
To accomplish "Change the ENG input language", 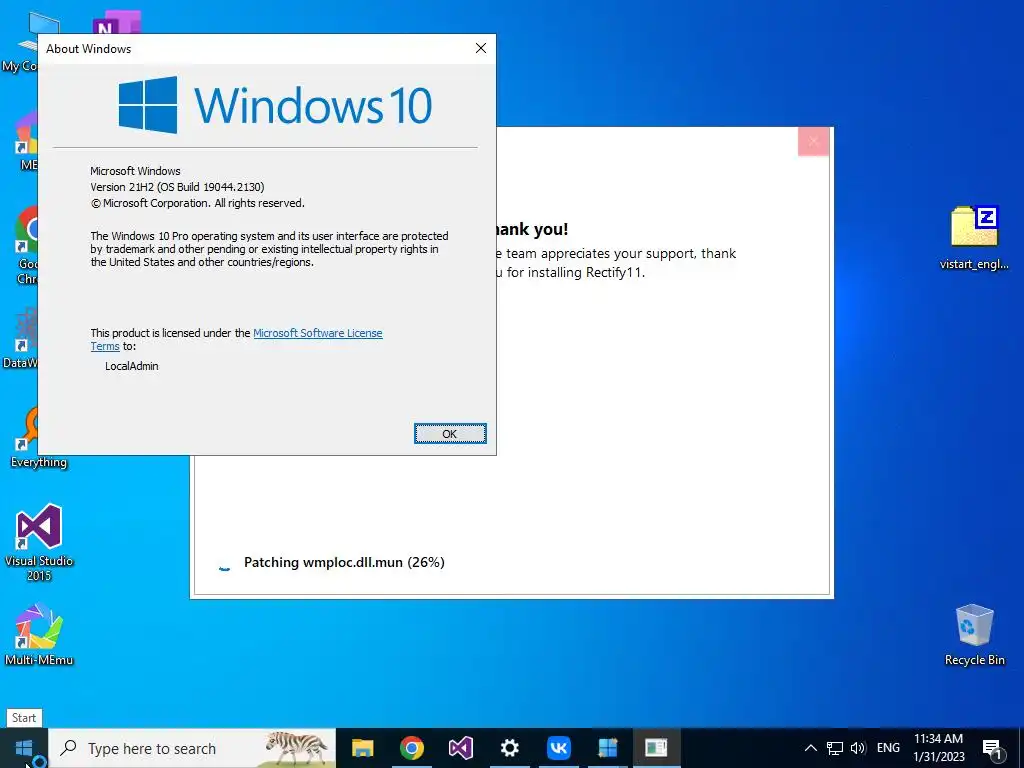I will [x=888, y=748].
